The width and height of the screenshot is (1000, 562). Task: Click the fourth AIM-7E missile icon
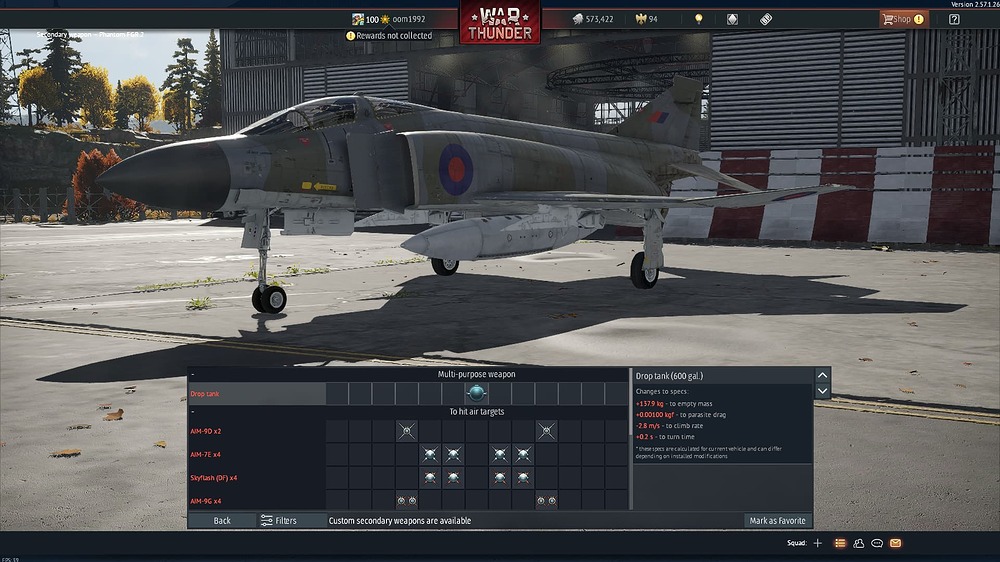[x=523, y=454]
